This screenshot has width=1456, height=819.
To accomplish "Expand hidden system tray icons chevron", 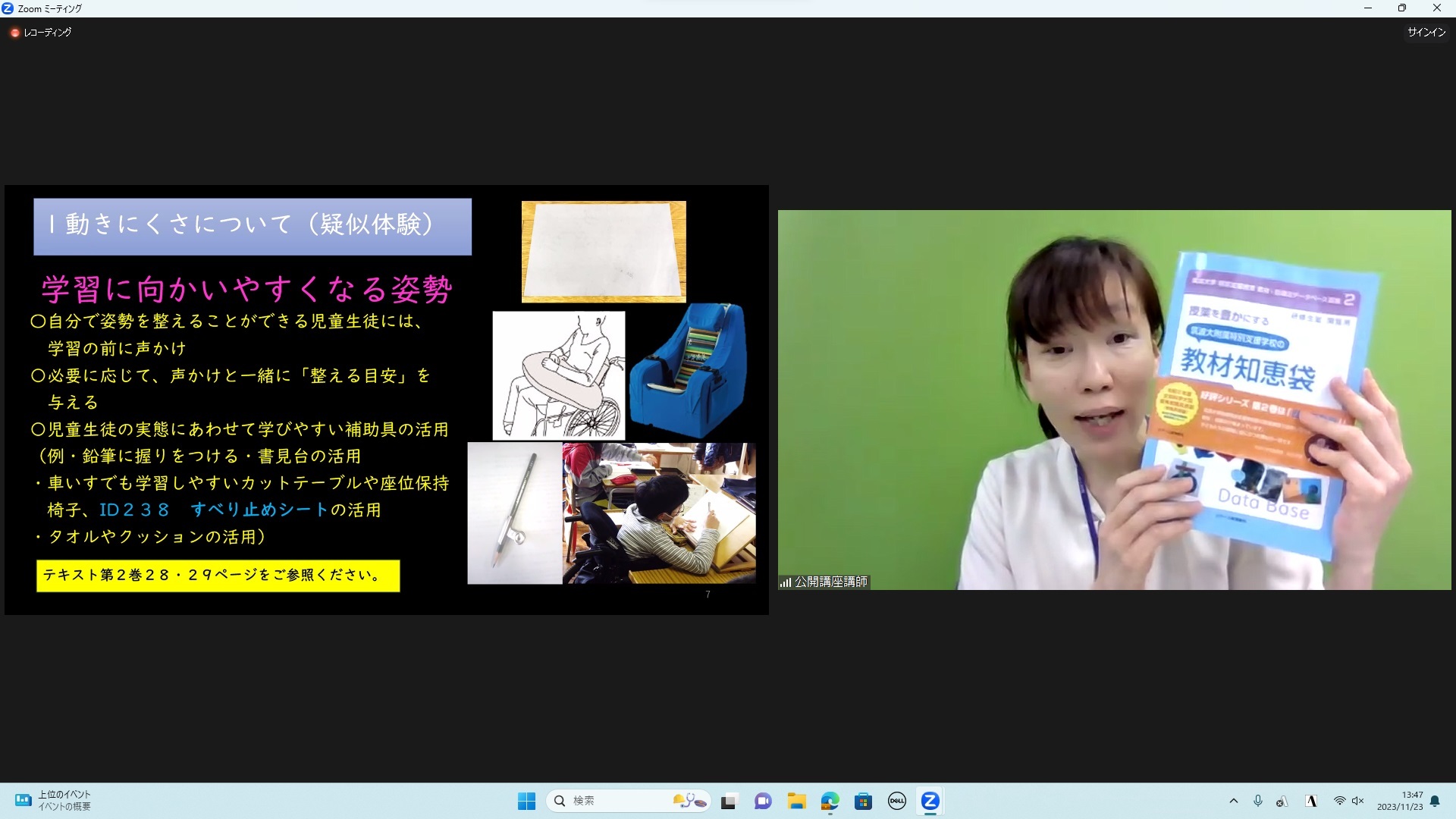I will click(1234, 801).
